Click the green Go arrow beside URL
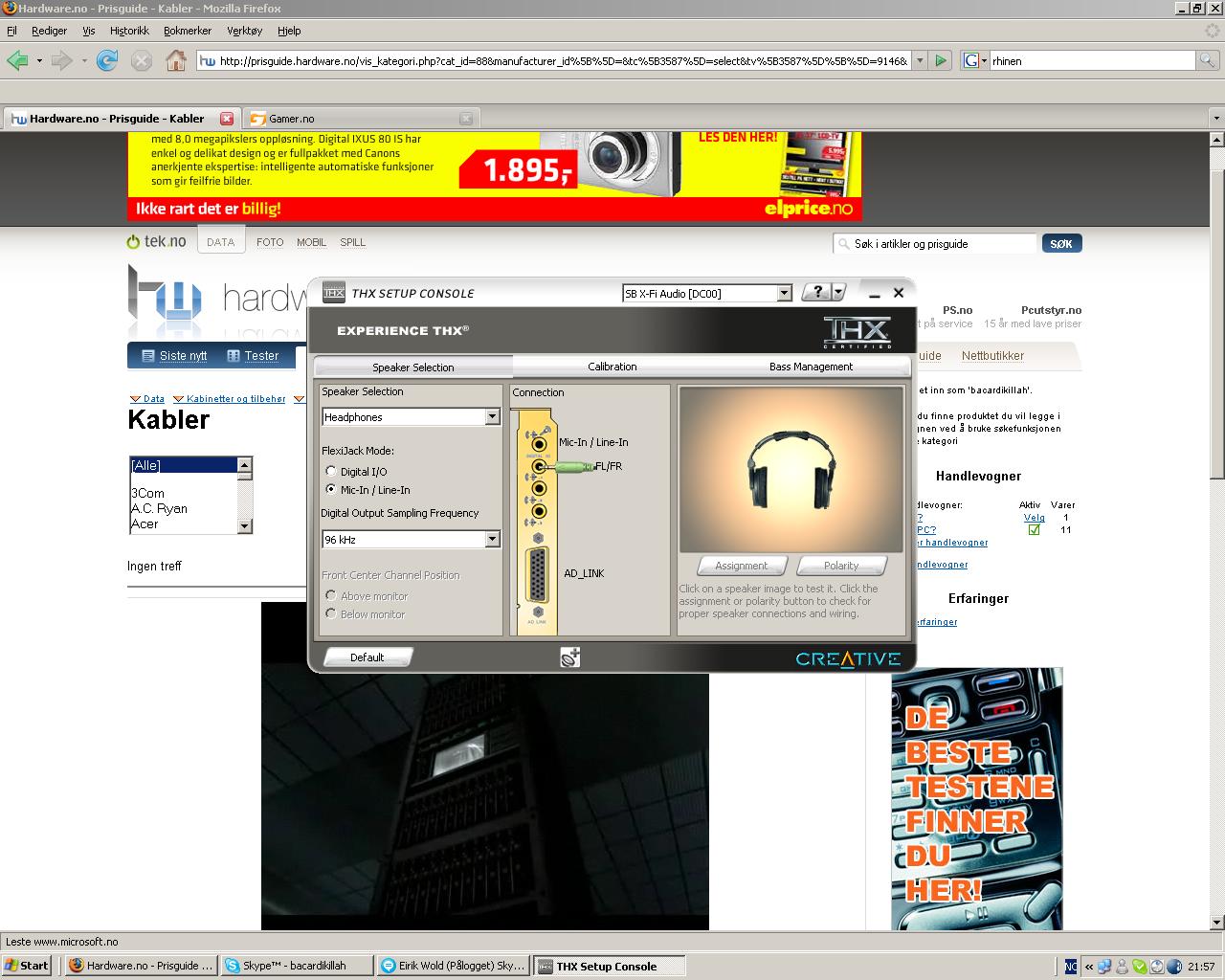1225x980 pixels. (941, 61)
